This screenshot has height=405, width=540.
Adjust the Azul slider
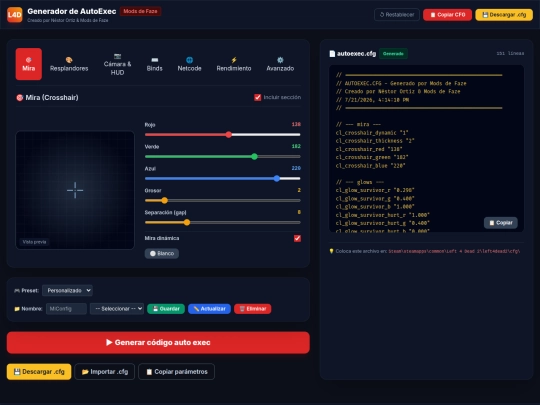coord(222,178)
